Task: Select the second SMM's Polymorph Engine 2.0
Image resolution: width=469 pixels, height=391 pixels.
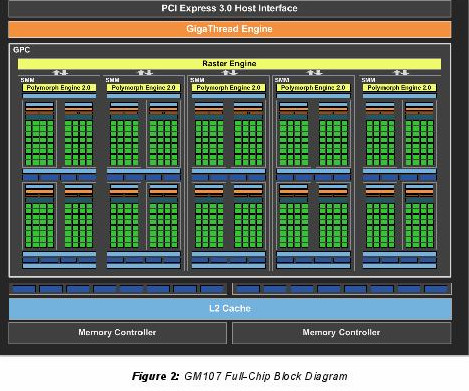Action: click(x=144, y=88)
